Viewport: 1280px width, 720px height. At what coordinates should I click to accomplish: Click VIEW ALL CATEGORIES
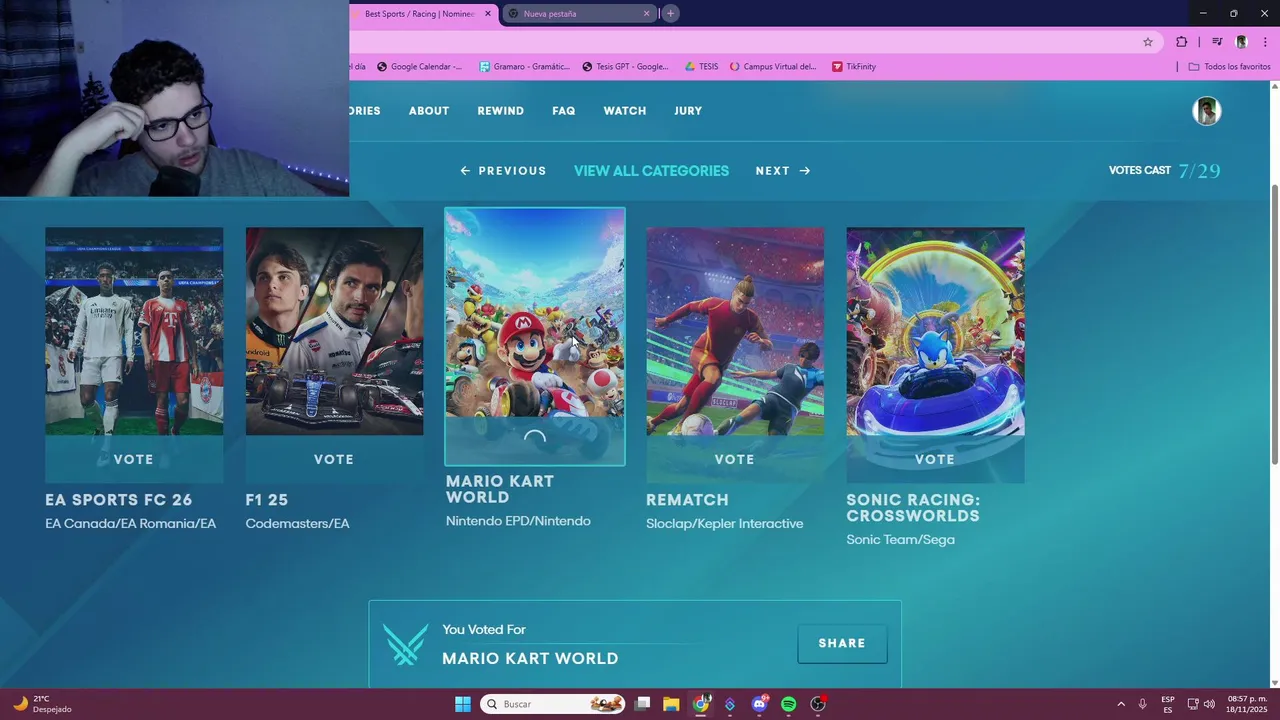click(x=651, y=171)
